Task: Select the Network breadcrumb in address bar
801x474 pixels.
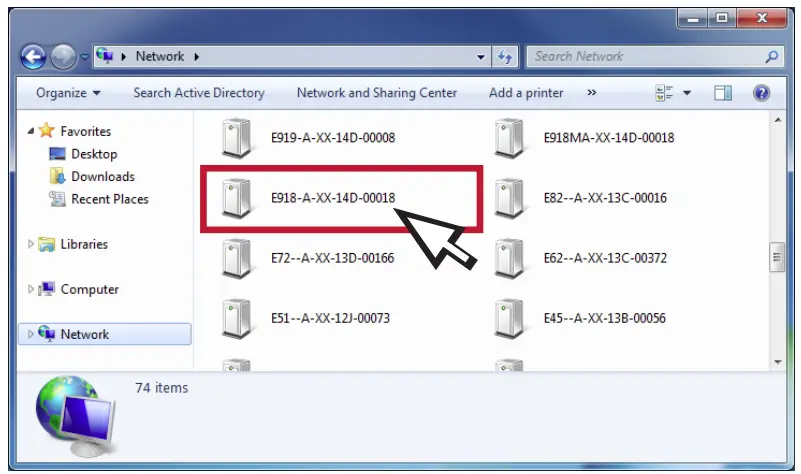Action: [159, 56]
